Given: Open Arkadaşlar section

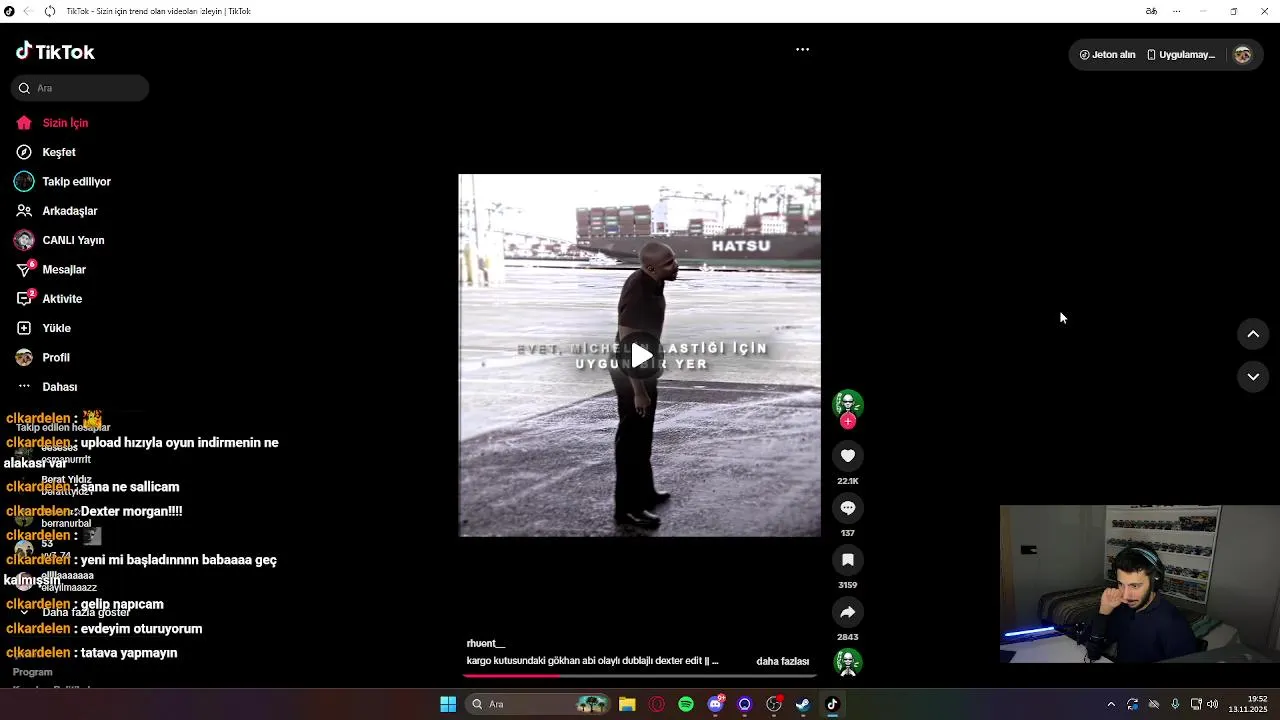Looking at the screenshot, I should pyautogui.click(x=70, y=211).
